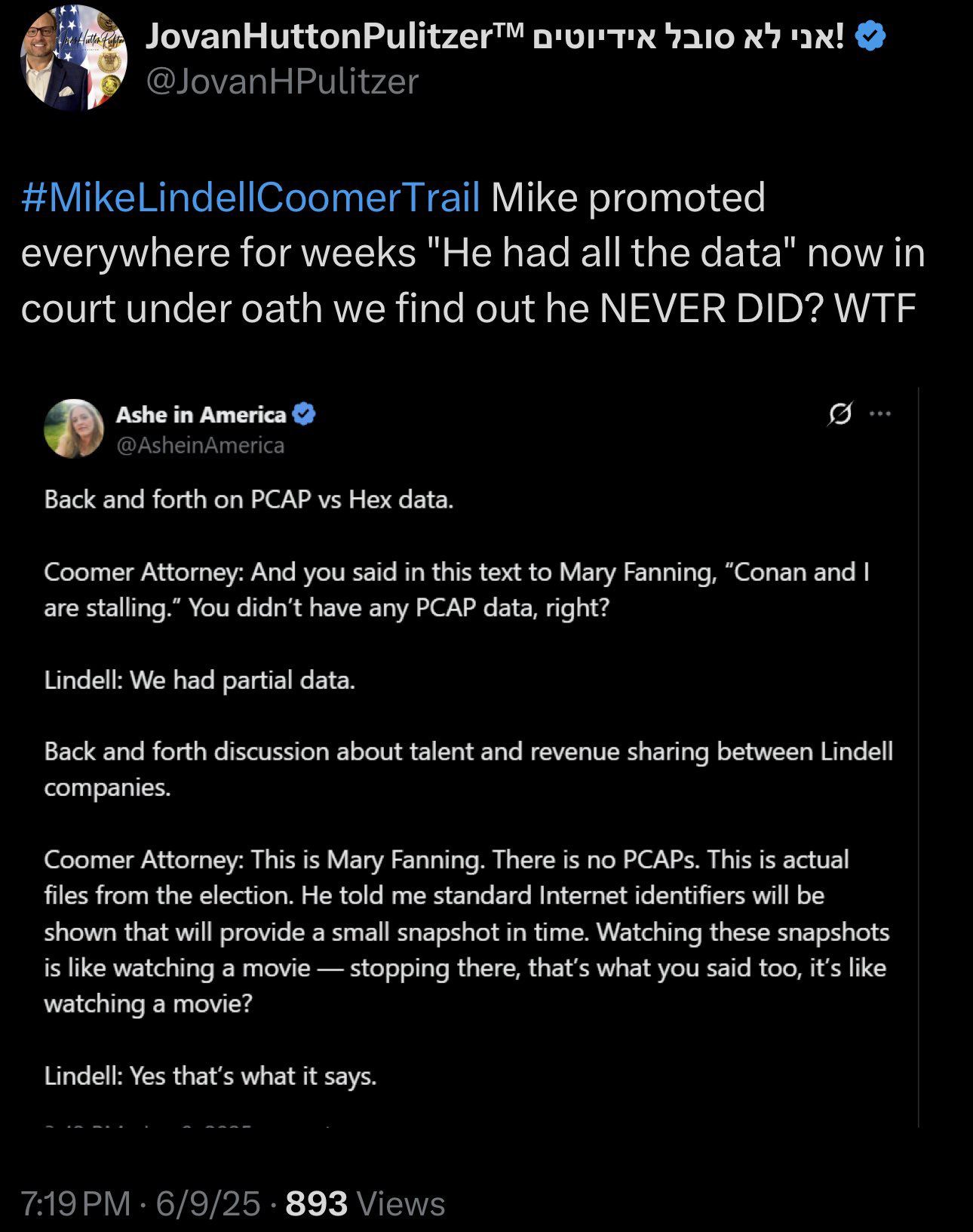Tap the 893 Views count
973x1232 pixels.
coord(366,1204)
